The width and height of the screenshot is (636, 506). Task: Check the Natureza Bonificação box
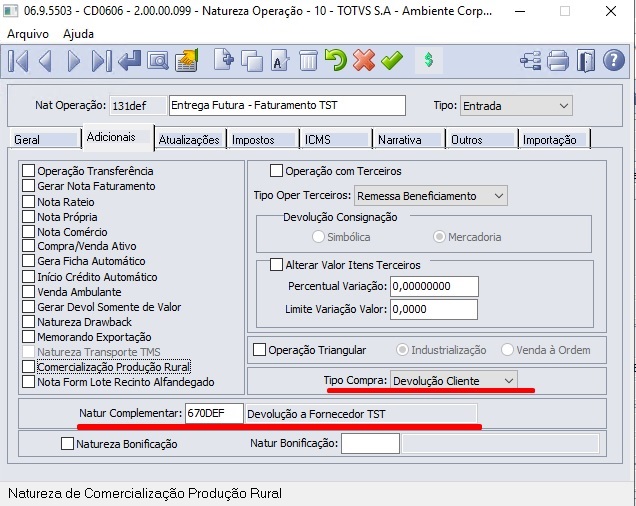pos(67,444)
